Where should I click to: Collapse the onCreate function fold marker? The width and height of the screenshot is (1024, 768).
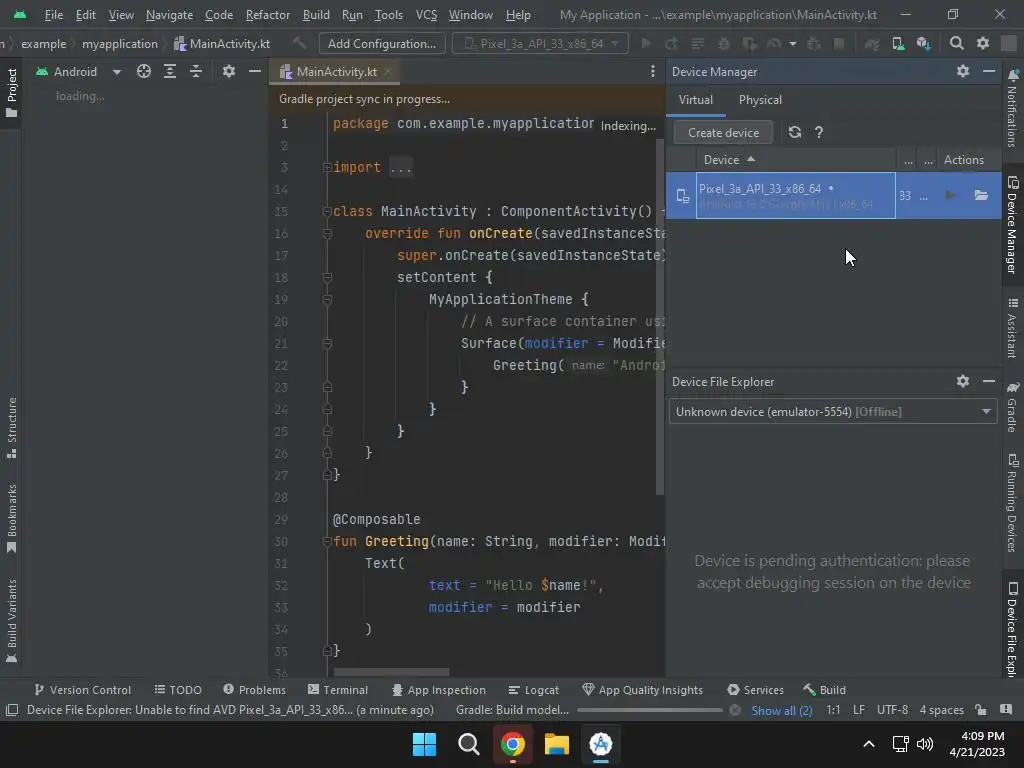coord(327,233)
